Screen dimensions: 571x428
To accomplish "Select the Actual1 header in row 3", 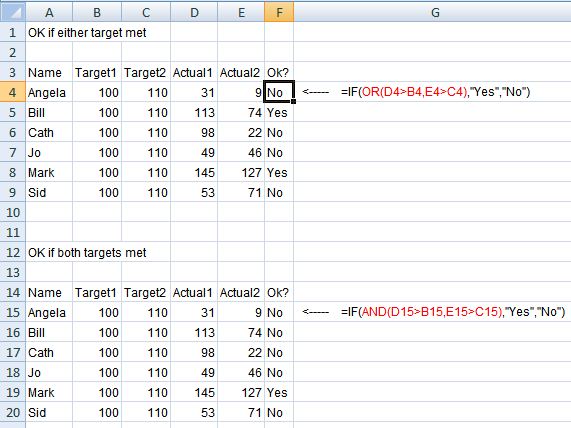I will click(x=192, y=72).
